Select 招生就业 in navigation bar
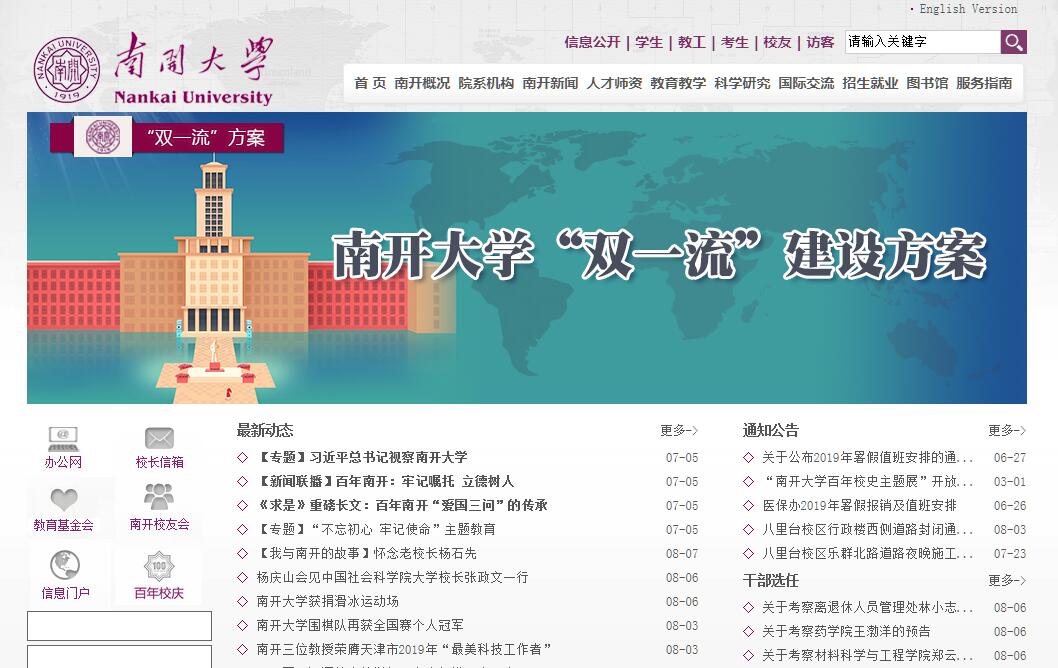This screenshot has width=1058, height=668. point(870,83)
